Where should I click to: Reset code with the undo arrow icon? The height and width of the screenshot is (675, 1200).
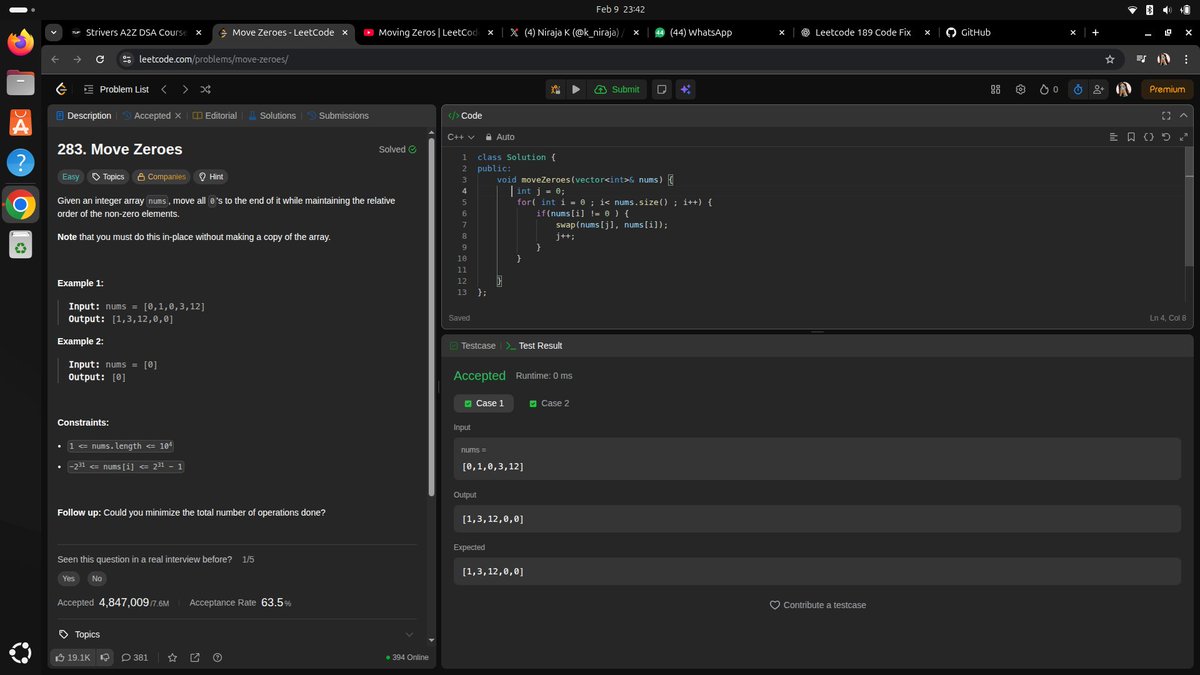[1167, 137]
